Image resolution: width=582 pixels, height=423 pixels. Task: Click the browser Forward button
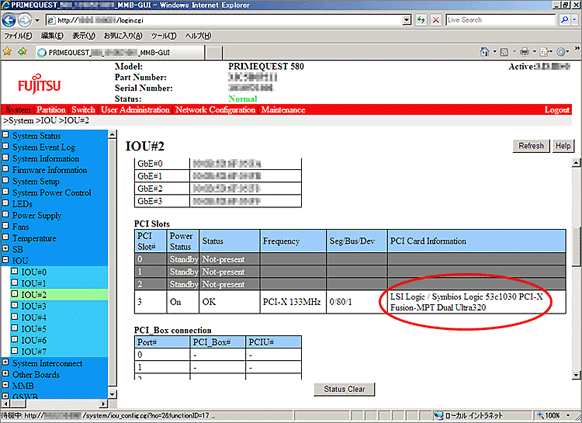[24, 20]
